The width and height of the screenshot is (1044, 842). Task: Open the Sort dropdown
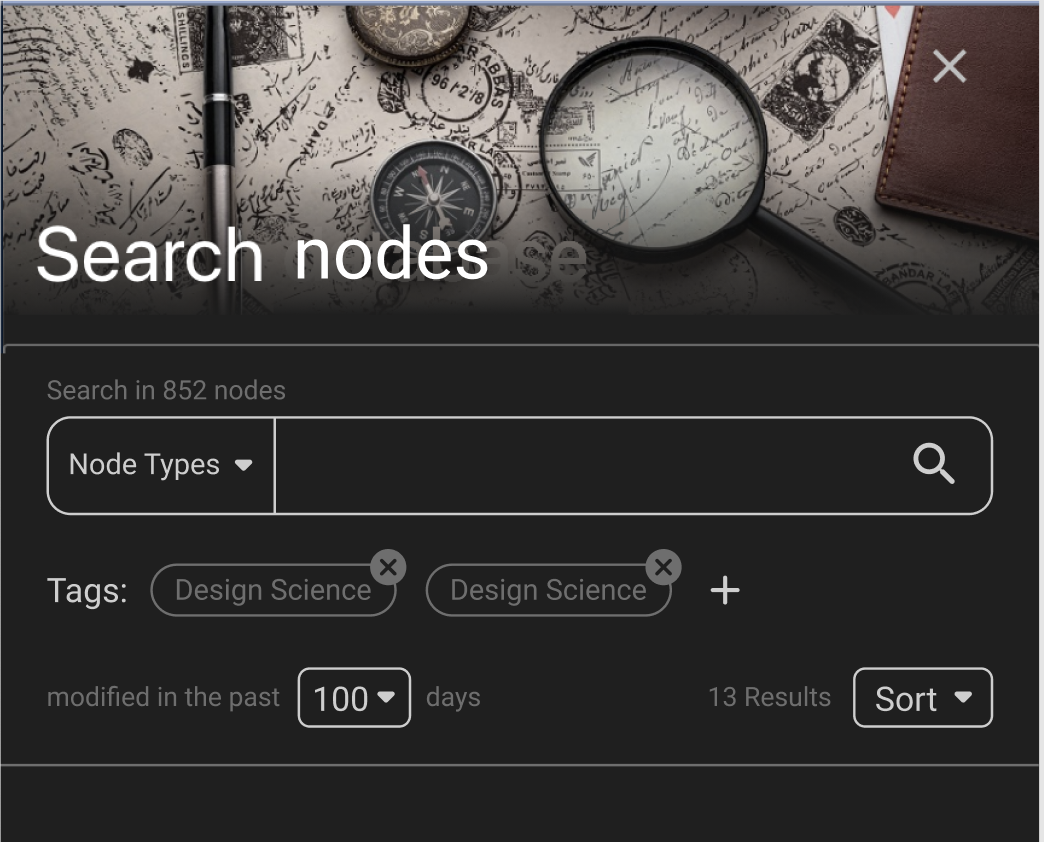(x=923, y=698)
